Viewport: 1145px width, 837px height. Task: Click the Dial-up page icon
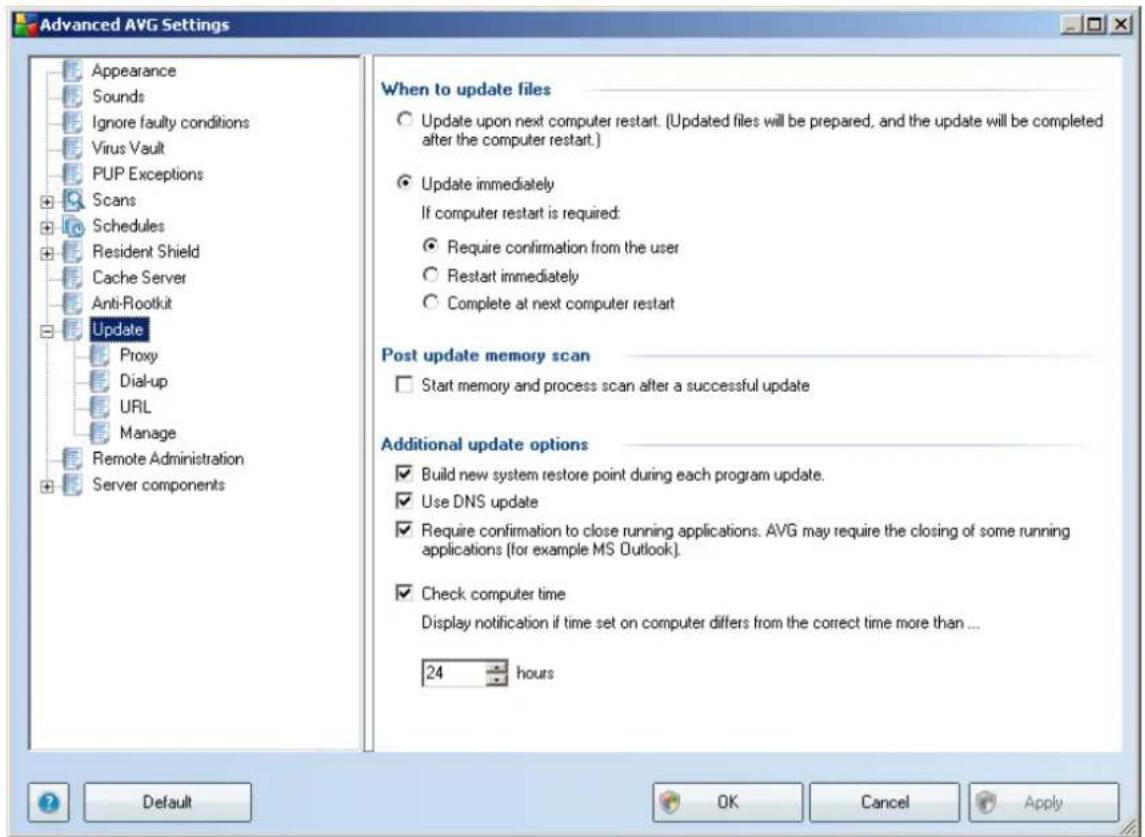click(x=99, y=381)
